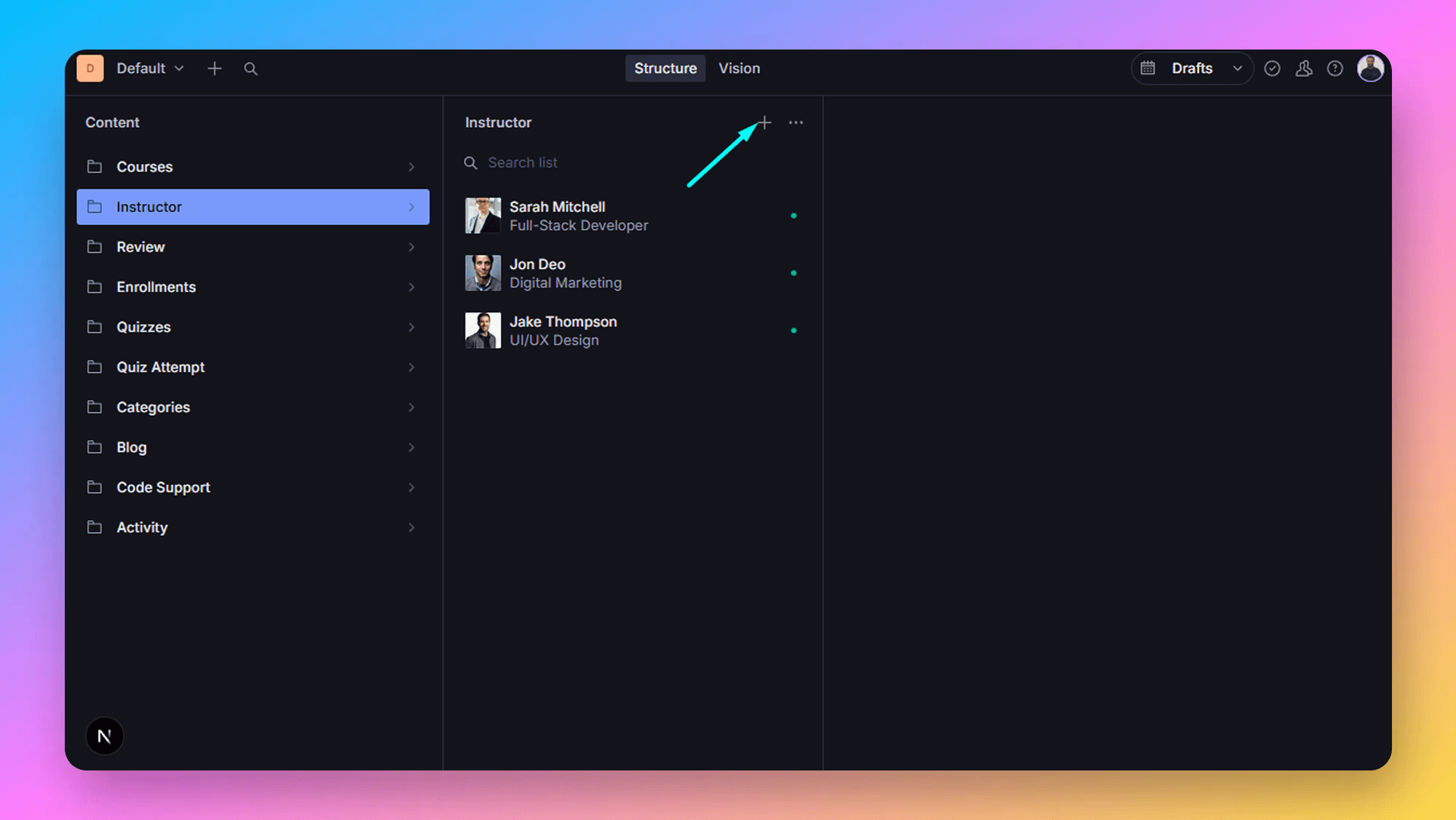
Task: Open the help question mark icon
Action: [1334, 68]
